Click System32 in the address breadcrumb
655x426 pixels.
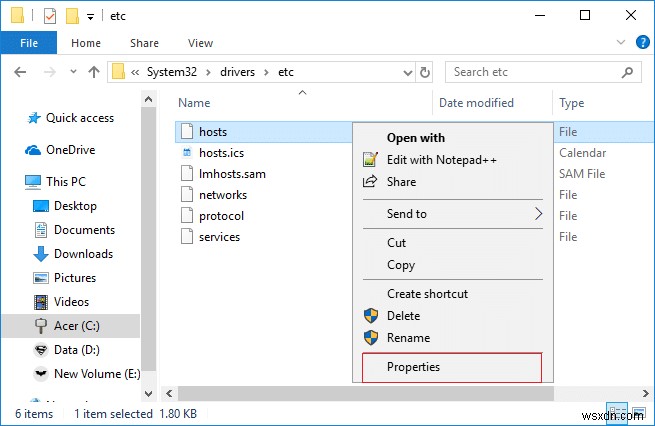click(x=172, y=72)
